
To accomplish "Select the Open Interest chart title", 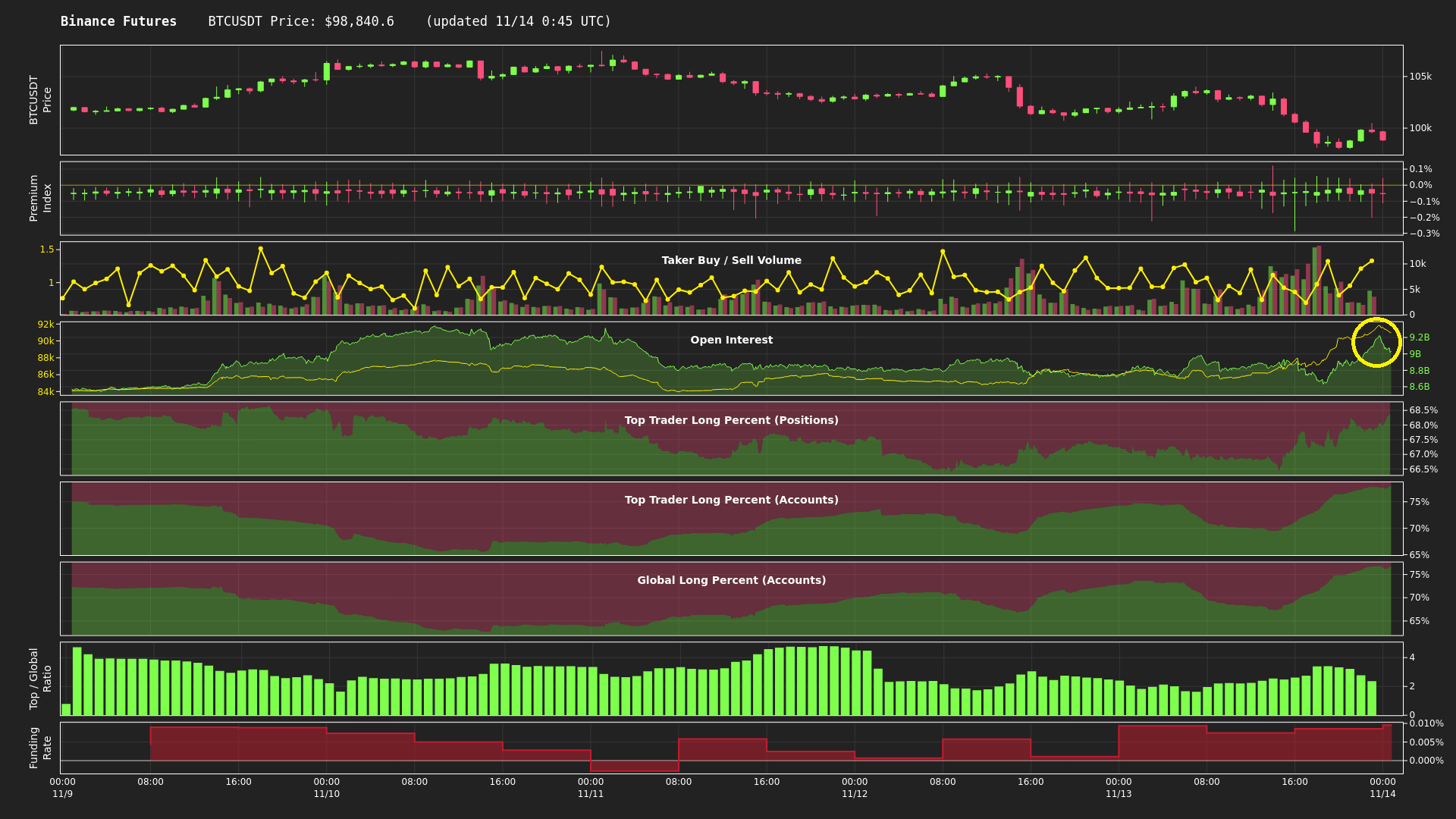I will tap(731, 340).
